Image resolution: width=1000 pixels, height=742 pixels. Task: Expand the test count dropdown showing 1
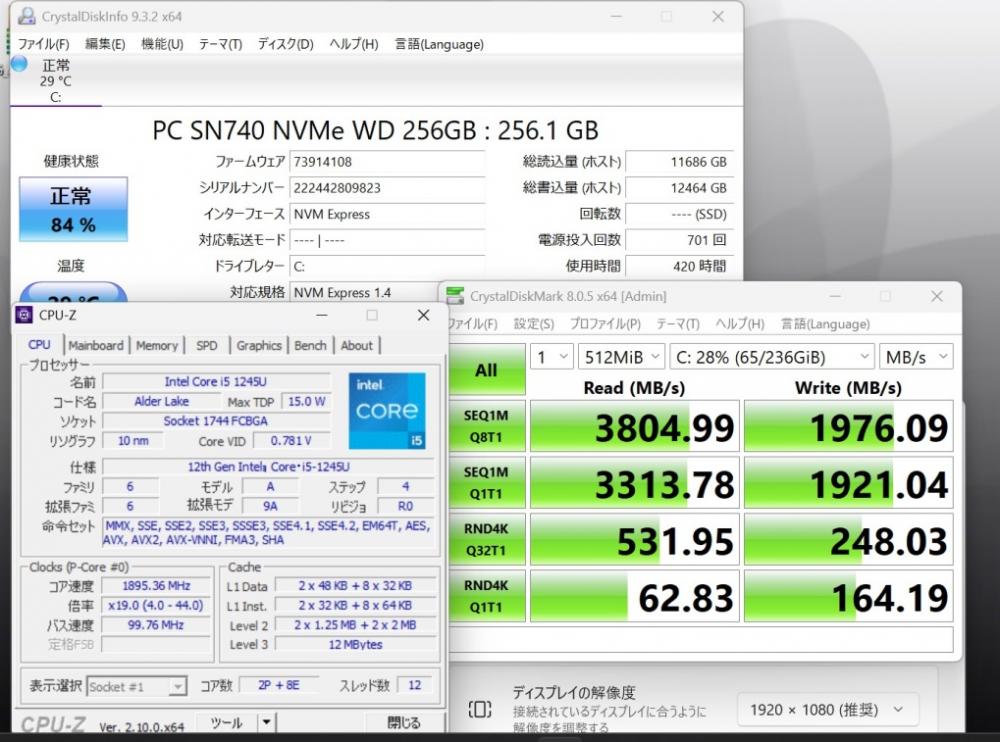(x=552, y=357)
